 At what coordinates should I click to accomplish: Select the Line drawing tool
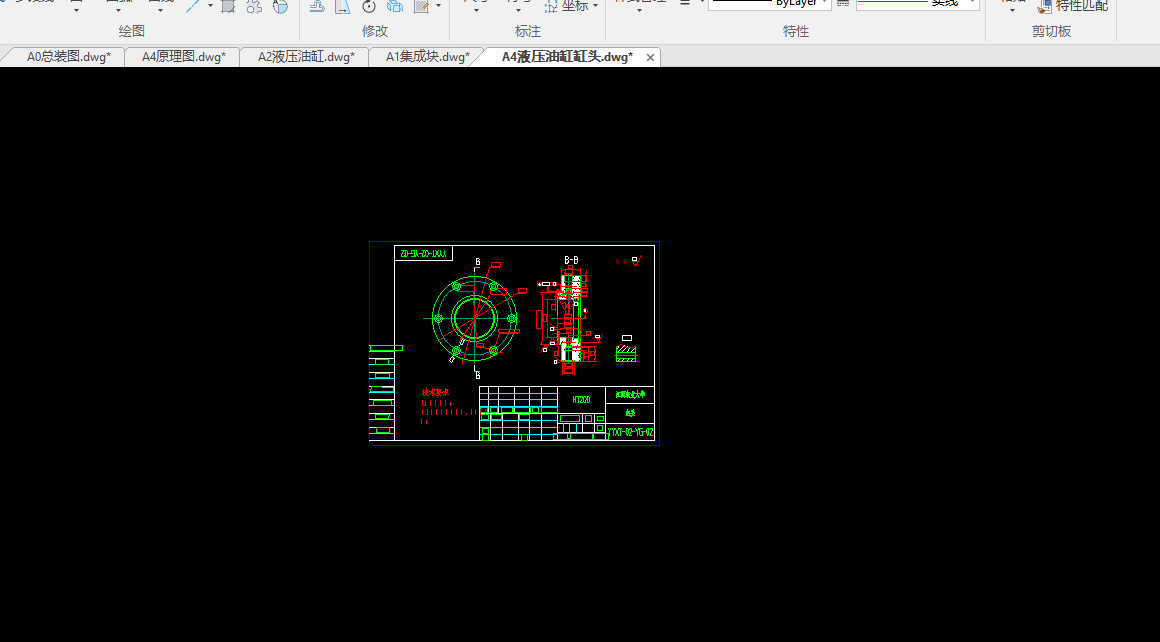click(193, 6)
